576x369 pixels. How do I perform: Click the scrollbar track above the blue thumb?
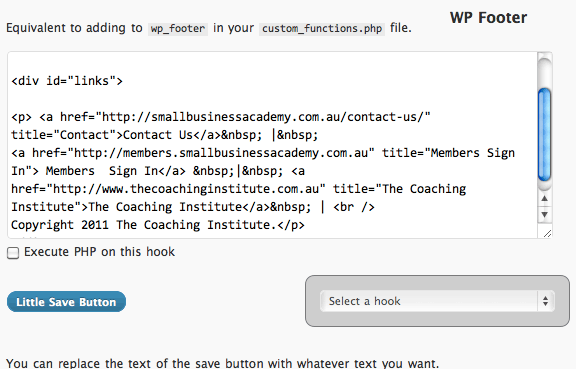click(x=544, y=72)
